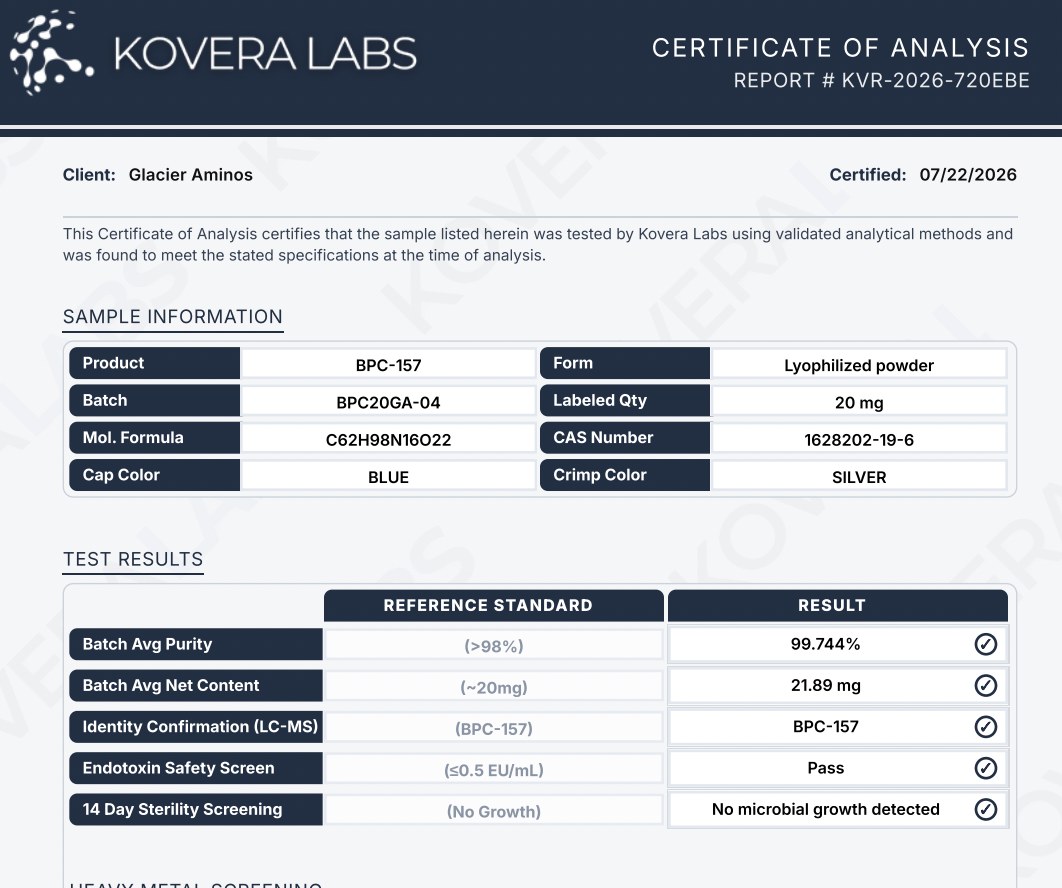Click the net content result 21.89 mg
1062x888 pixels.
(826, 685)
